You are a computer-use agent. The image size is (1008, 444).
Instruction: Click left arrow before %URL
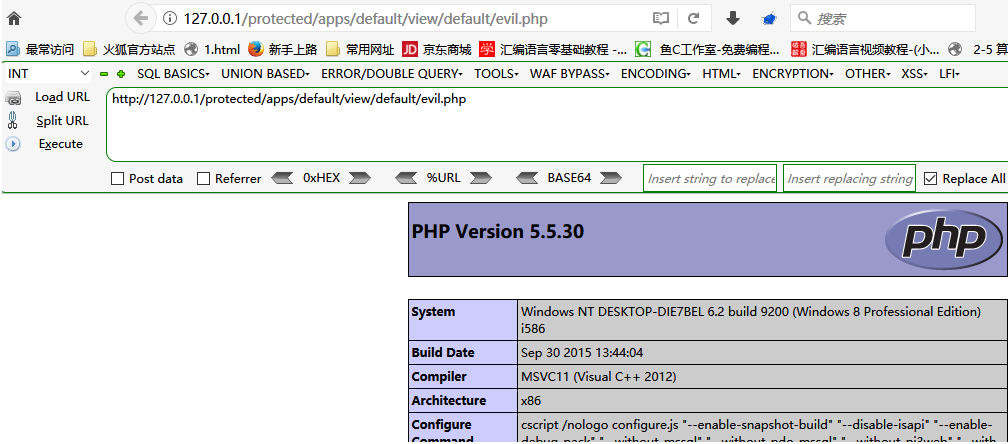click(406, 178)
